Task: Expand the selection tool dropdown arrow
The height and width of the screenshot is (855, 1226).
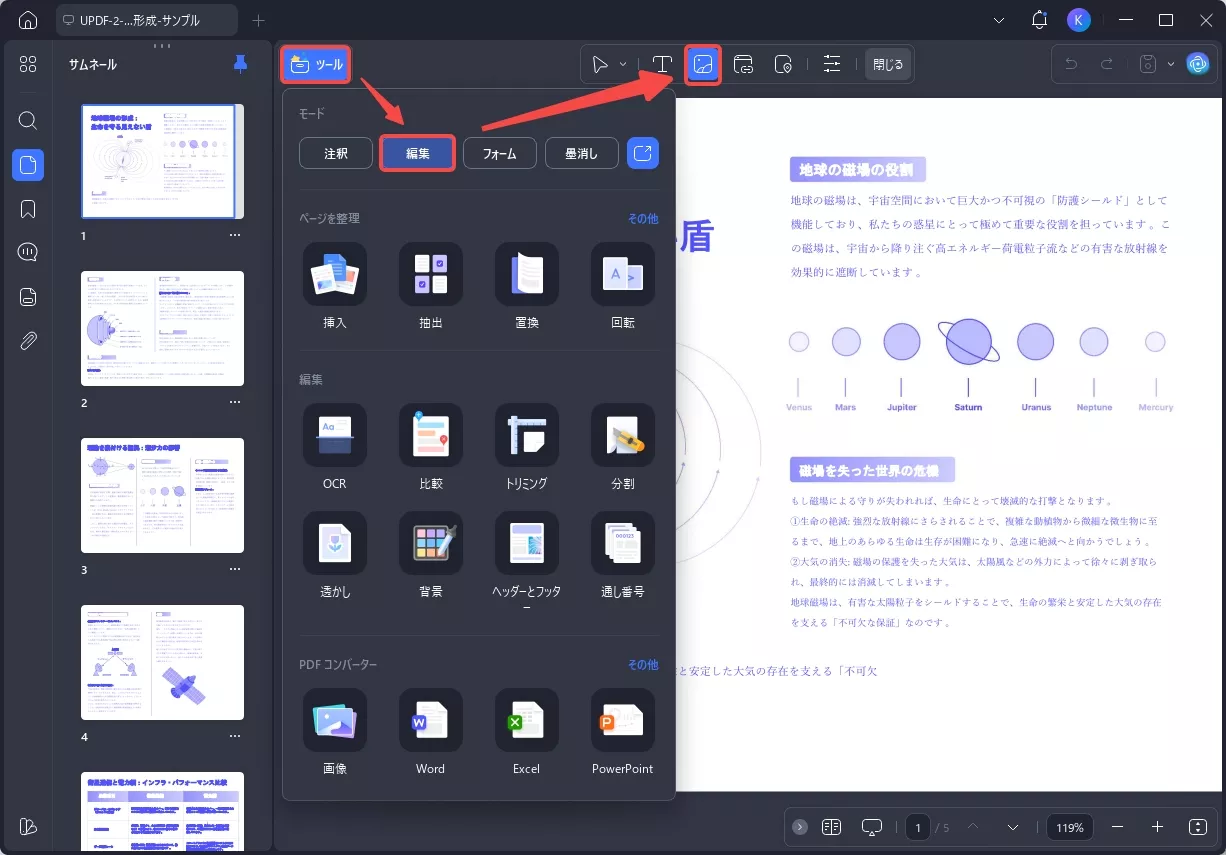Action: 621,63
